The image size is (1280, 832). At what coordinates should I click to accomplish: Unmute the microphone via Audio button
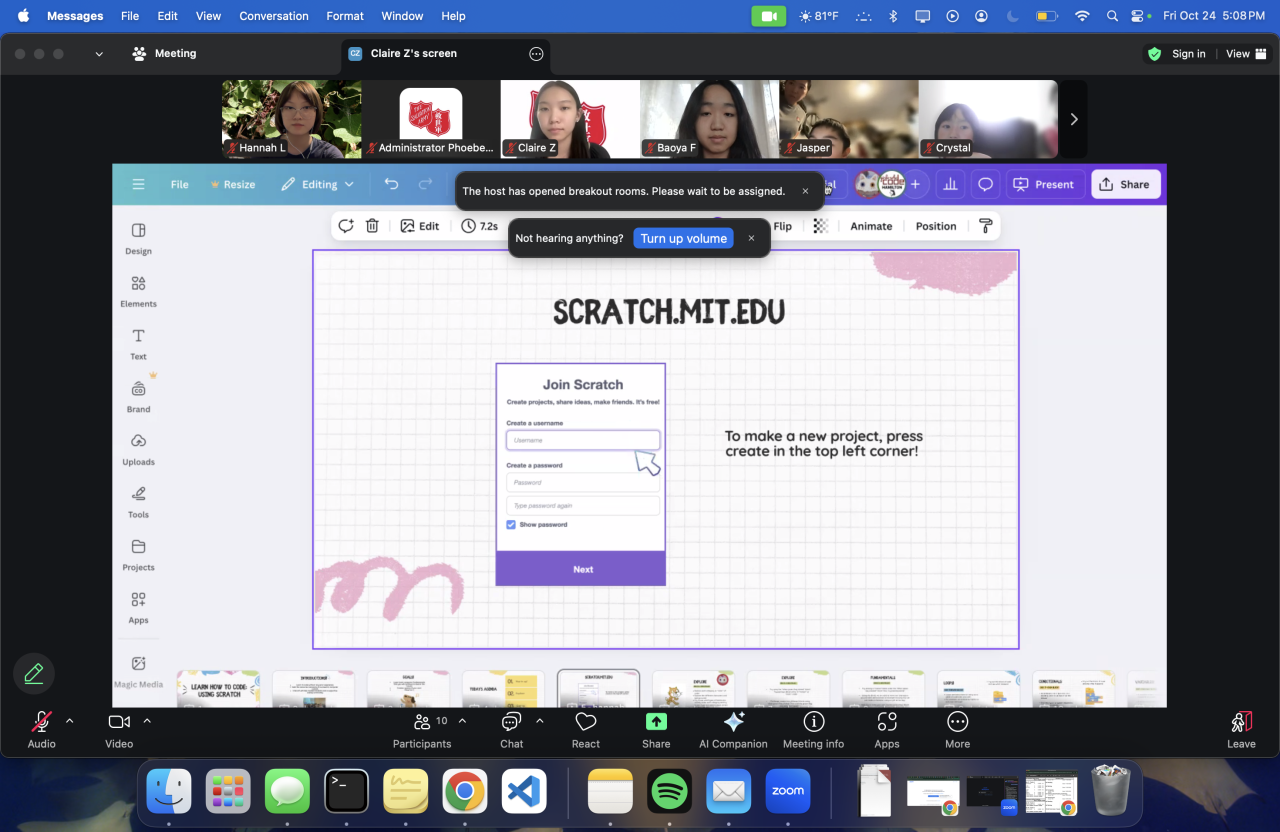(41, 729)
